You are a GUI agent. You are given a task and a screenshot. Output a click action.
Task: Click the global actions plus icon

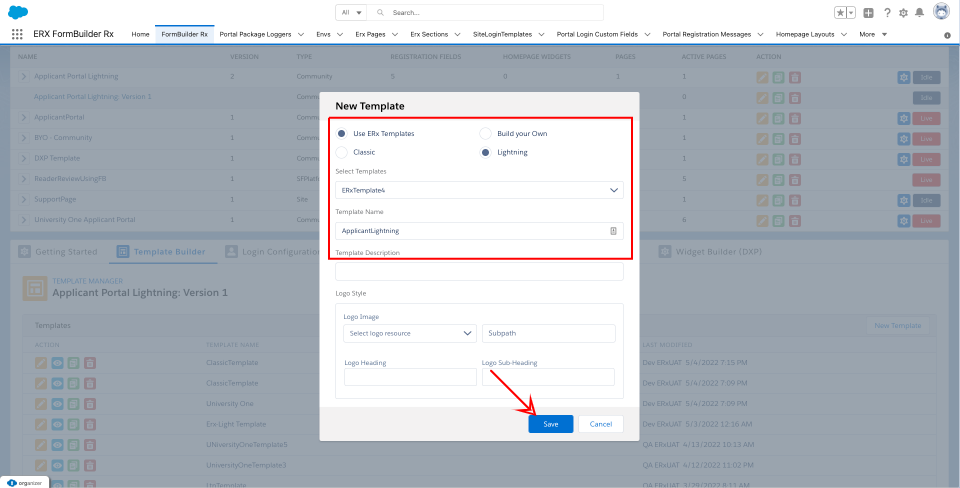(x=868, y=12)
